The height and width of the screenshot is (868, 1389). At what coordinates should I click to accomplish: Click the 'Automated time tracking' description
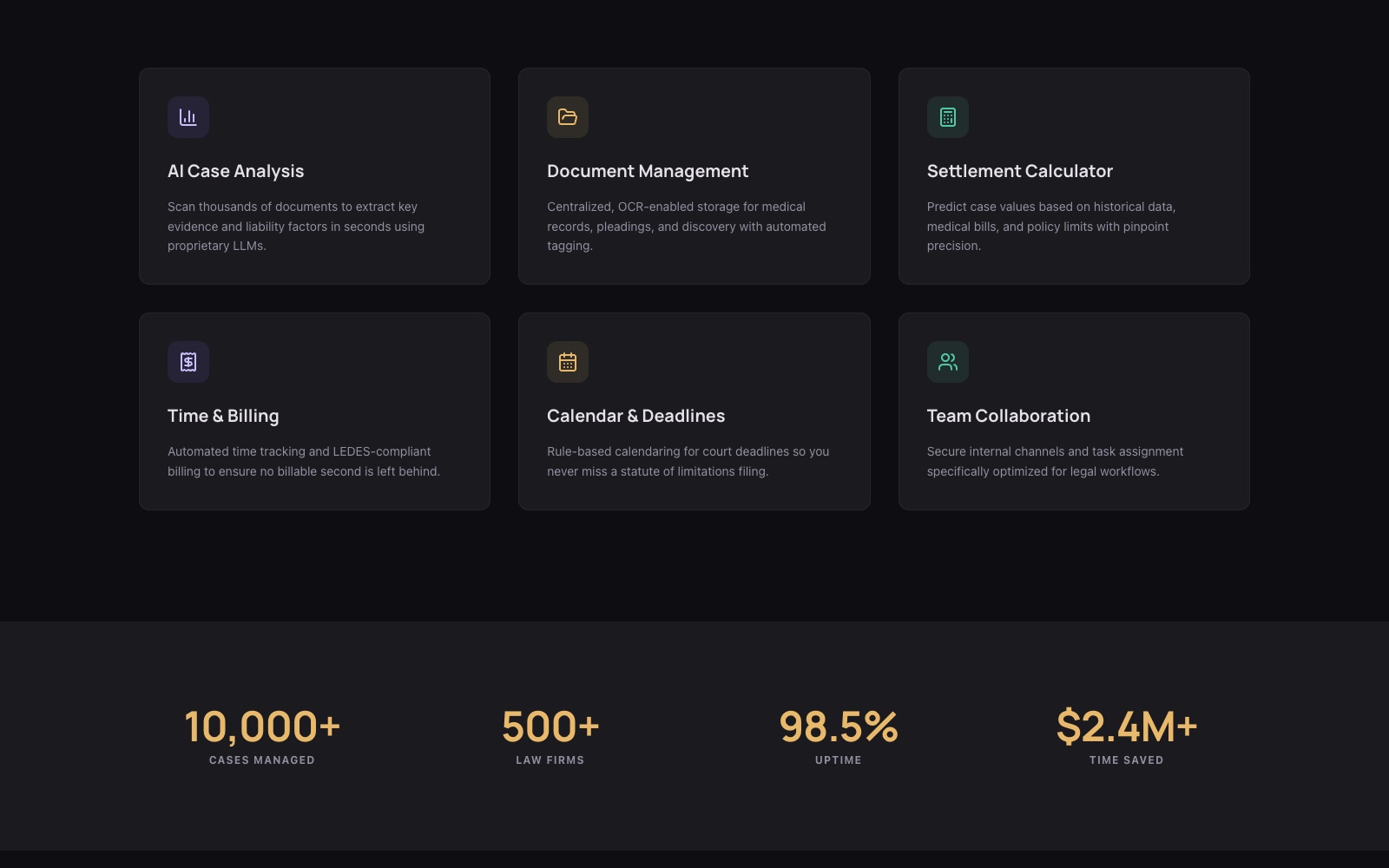tap(304, 462)
